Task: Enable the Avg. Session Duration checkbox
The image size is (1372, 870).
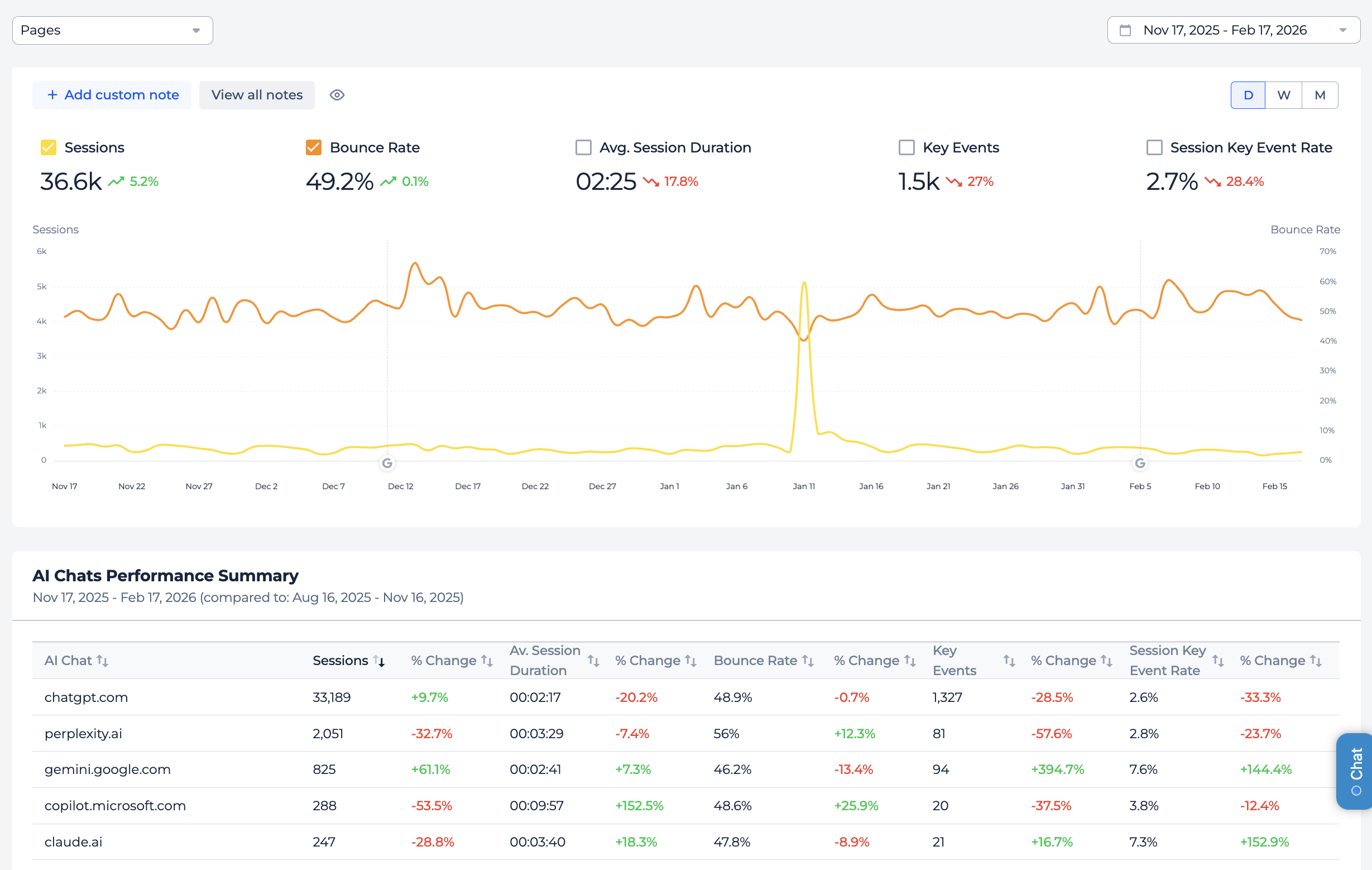Action: (583, 147)
